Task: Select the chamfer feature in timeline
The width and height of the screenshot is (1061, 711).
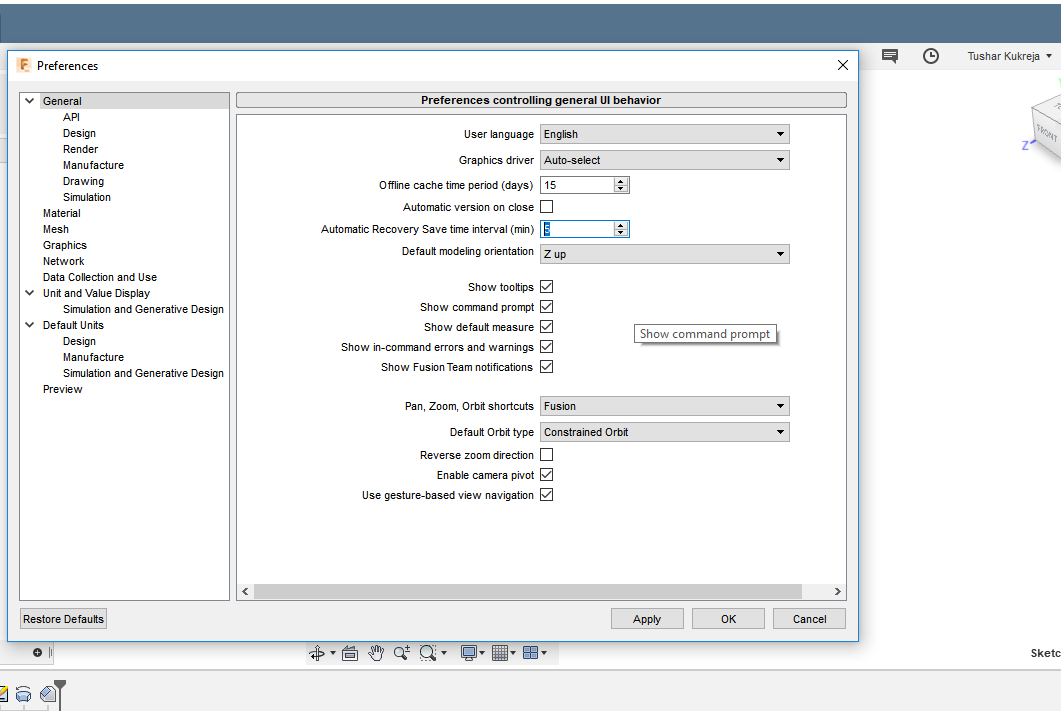Action: [x=47, y=693]
